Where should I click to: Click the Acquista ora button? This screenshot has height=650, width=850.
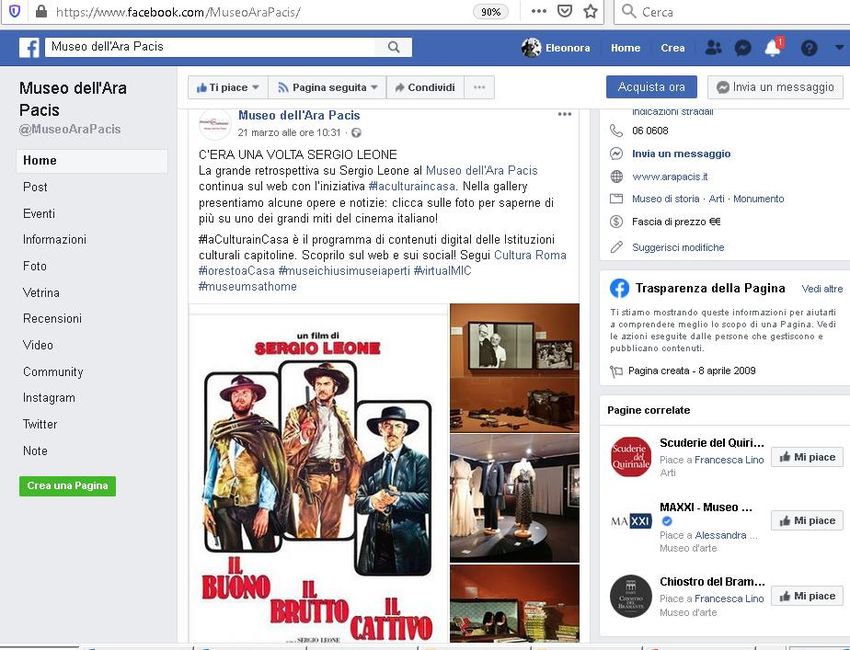coord(651,87)
